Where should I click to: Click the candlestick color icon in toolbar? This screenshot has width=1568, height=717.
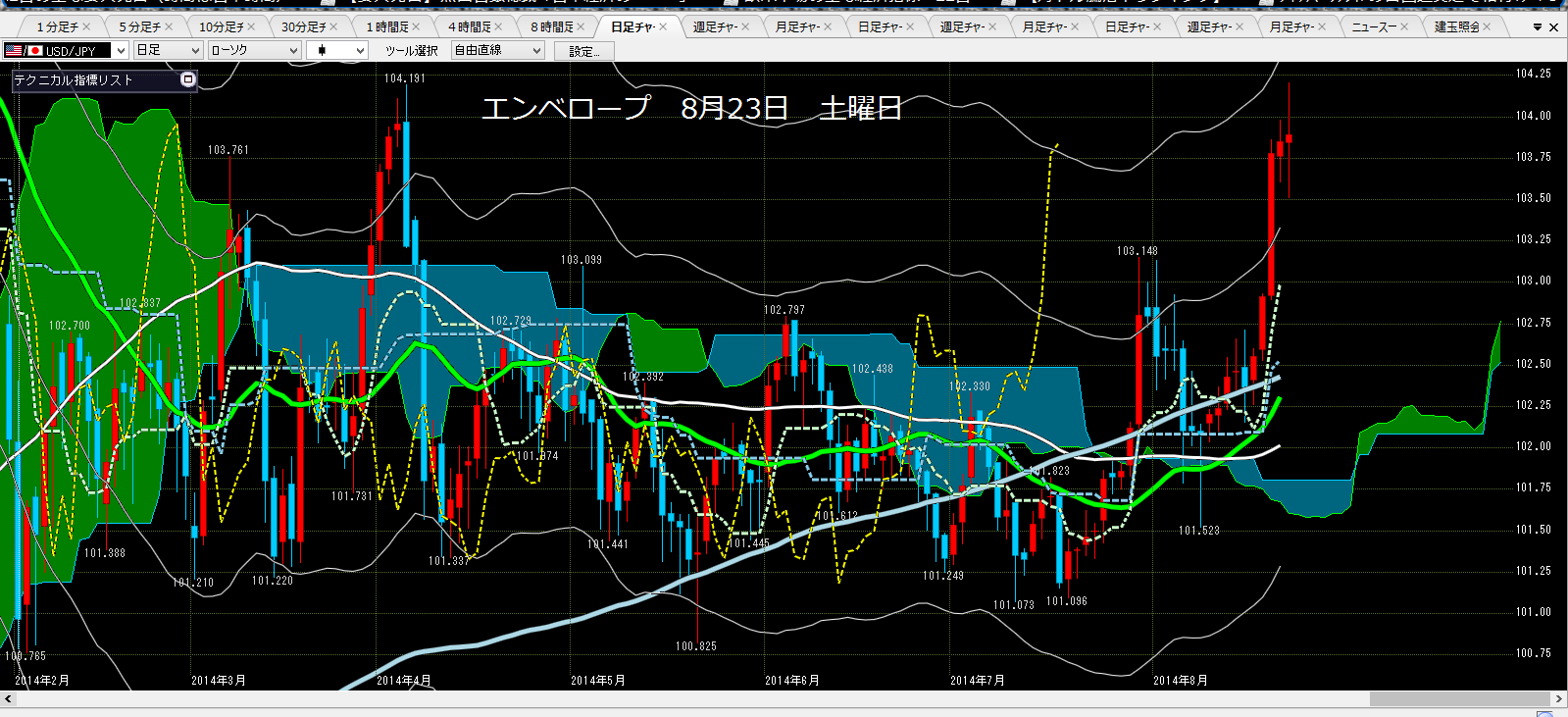(322, 50)
